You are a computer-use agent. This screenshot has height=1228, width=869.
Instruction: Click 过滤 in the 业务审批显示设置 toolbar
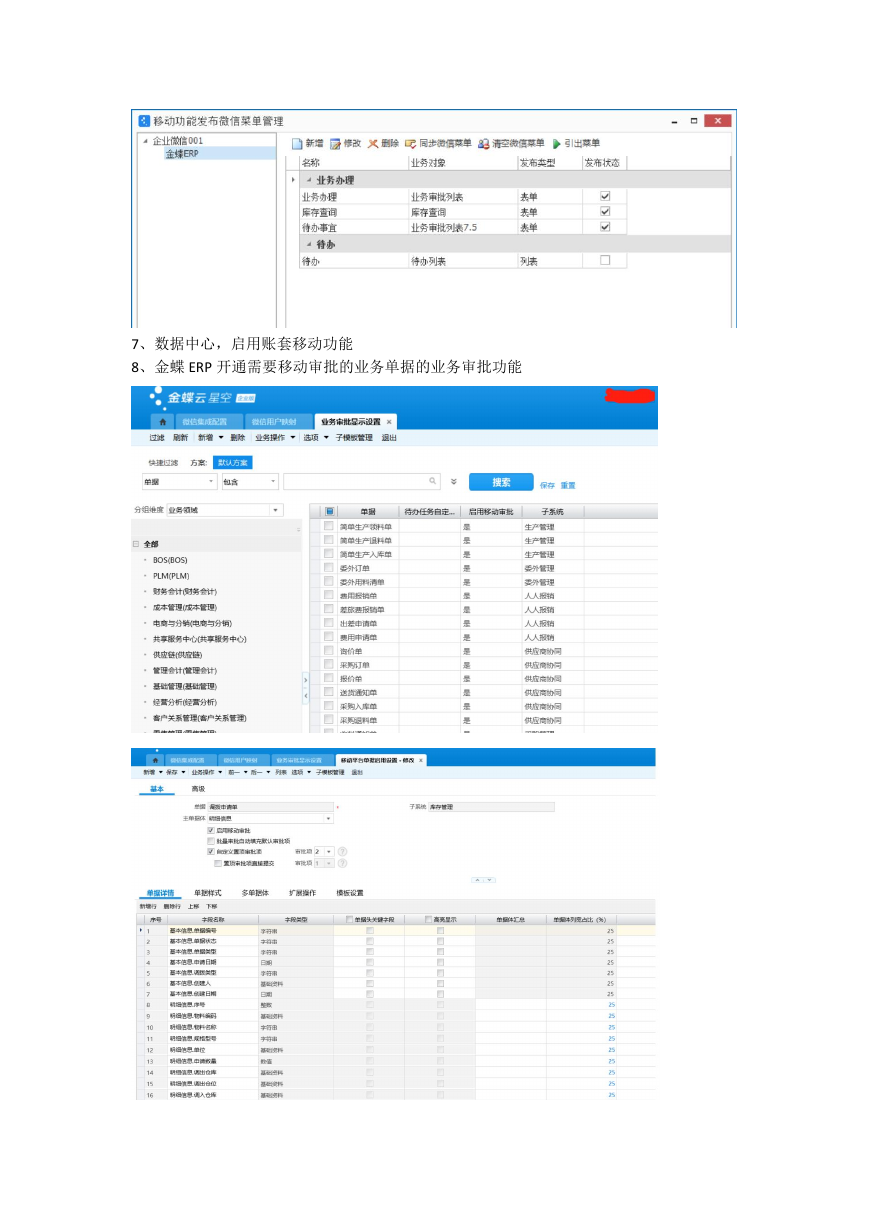coord(157,437)
